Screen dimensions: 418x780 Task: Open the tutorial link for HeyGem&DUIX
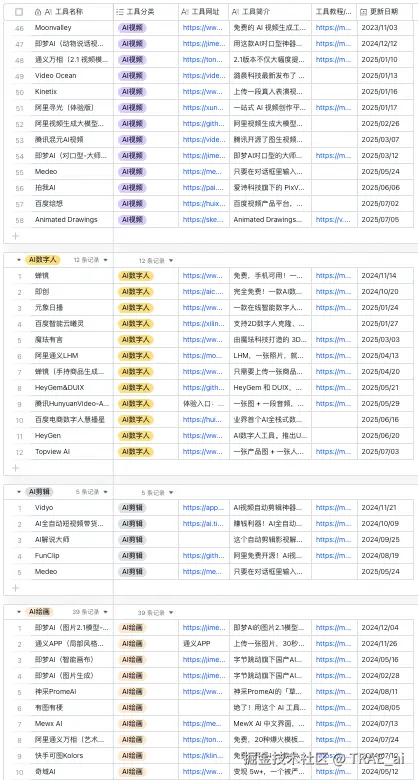(x=333, y=388)
